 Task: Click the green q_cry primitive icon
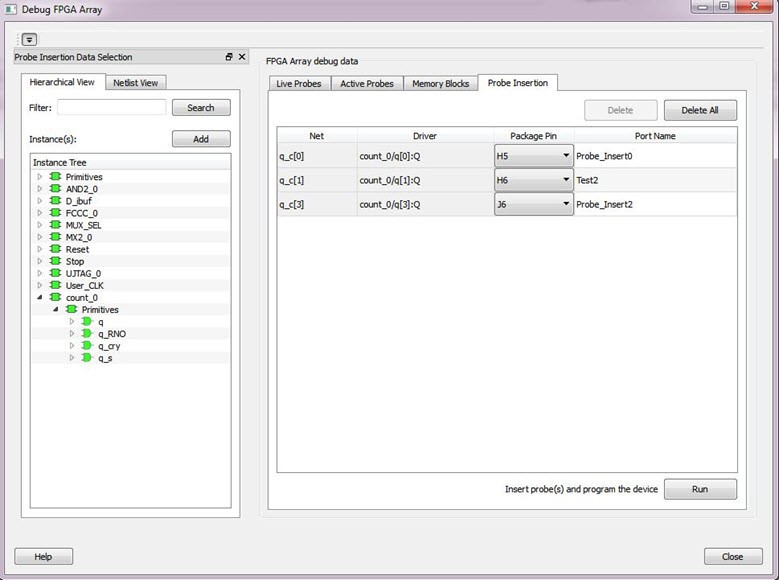87,346
